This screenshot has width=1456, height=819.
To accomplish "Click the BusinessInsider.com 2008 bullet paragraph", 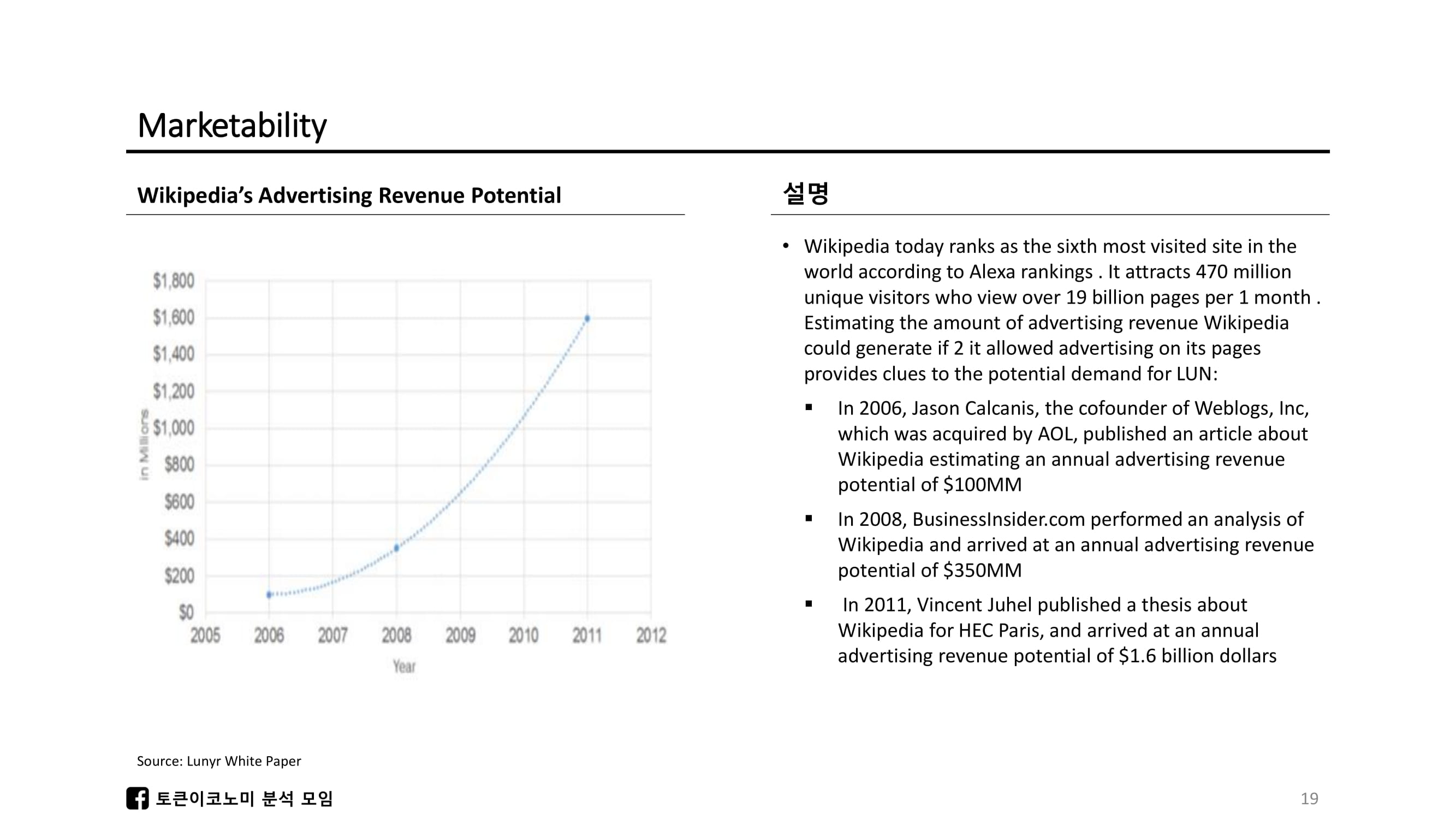I will pyautogui.click(x=1075, y=544).
